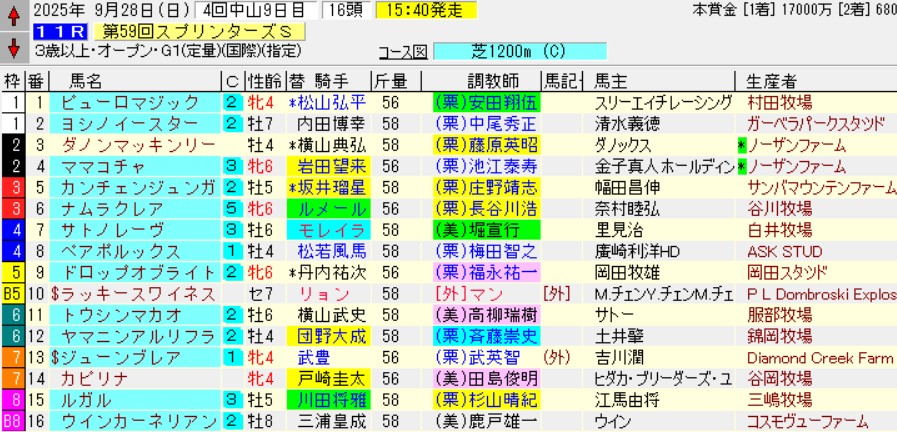Click the yellow frame 5 box for ドロップオブライト
The width and height of the screenshot is (897, 432).
tap(12, 271)
